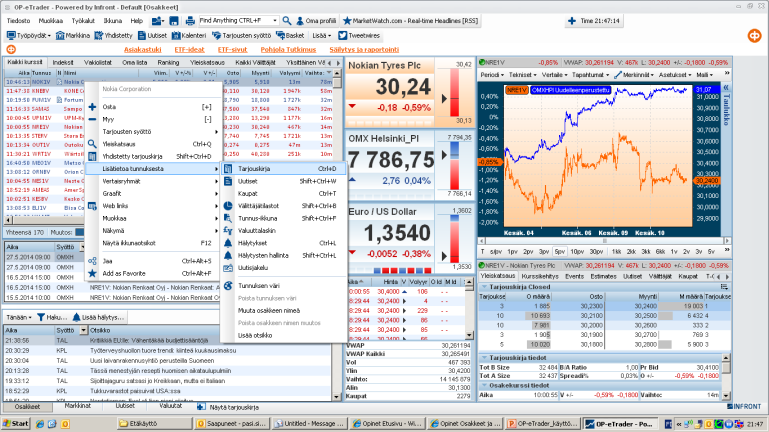The height and width of the screenshot is (432, 769).
Task: Open Yhdistetty toolbar item
Action: pos(113,35)
